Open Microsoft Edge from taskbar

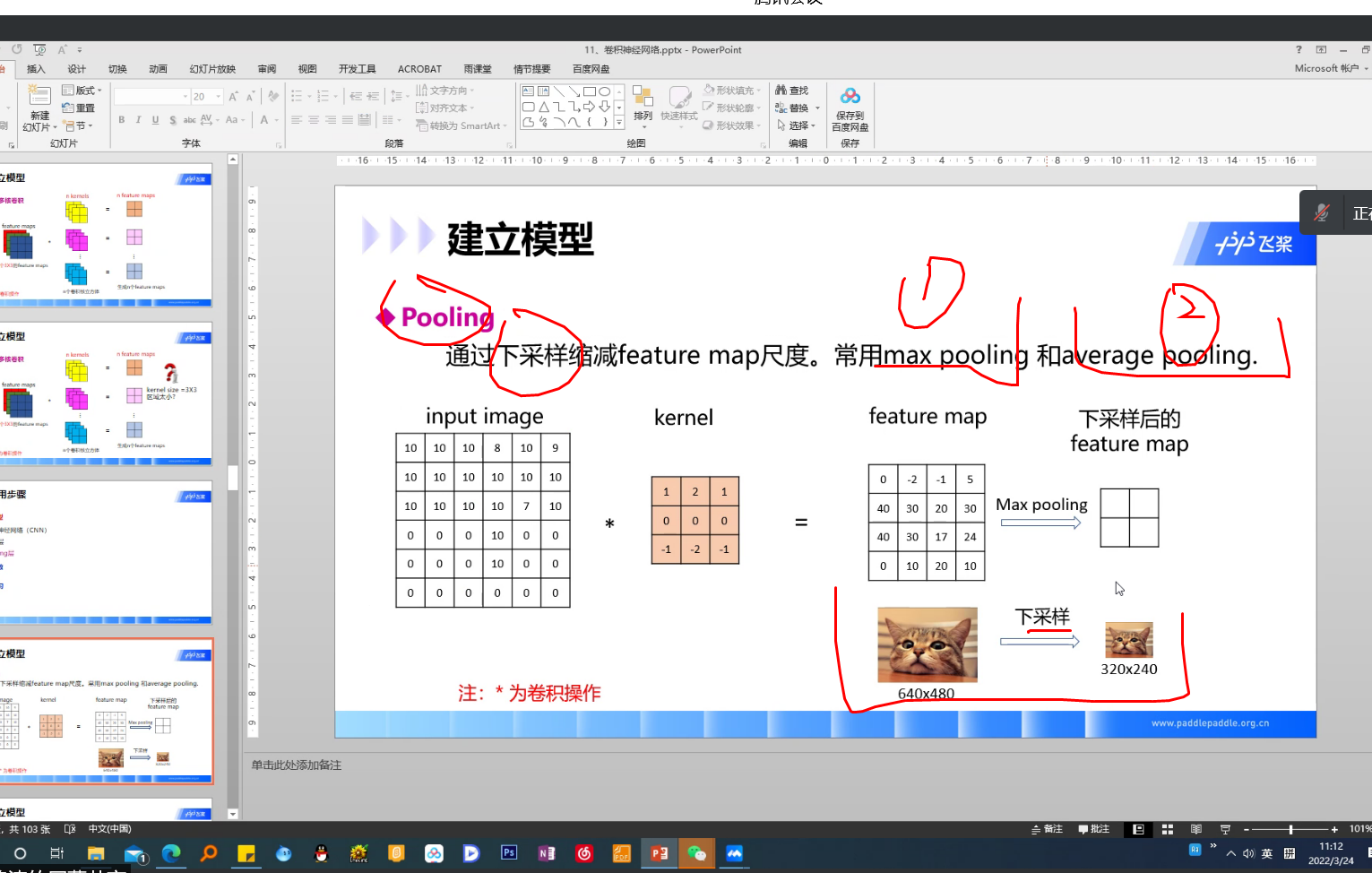click(171, 853)
